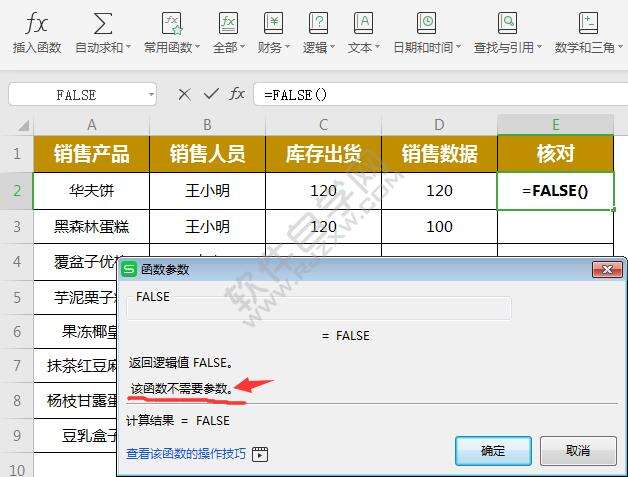Screen dimensions: 628x477
Task: Select column C header
Action: click(324, 125)
